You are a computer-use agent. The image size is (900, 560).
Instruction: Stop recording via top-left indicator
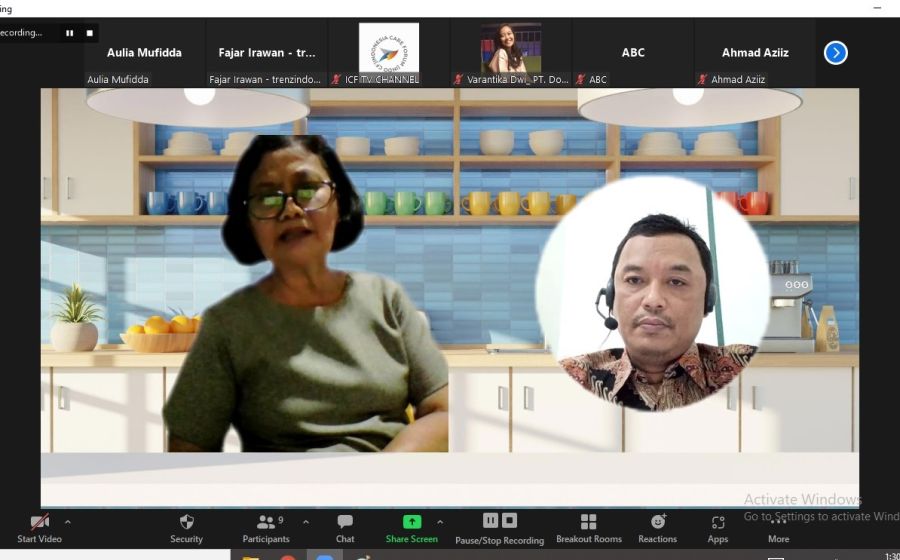[x=88, y=33]
